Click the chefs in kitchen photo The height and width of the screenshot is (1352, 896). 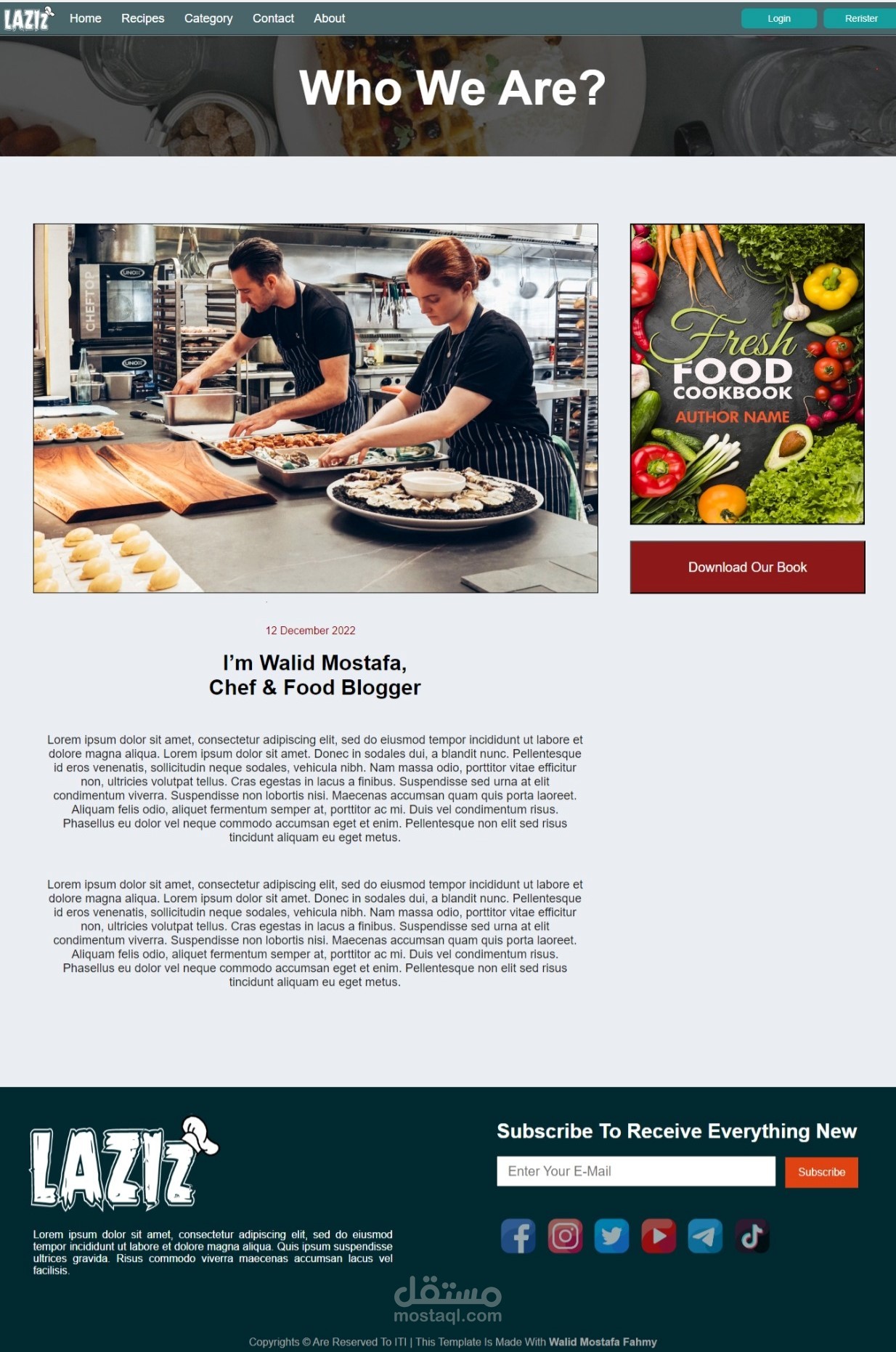pos(316,408)
